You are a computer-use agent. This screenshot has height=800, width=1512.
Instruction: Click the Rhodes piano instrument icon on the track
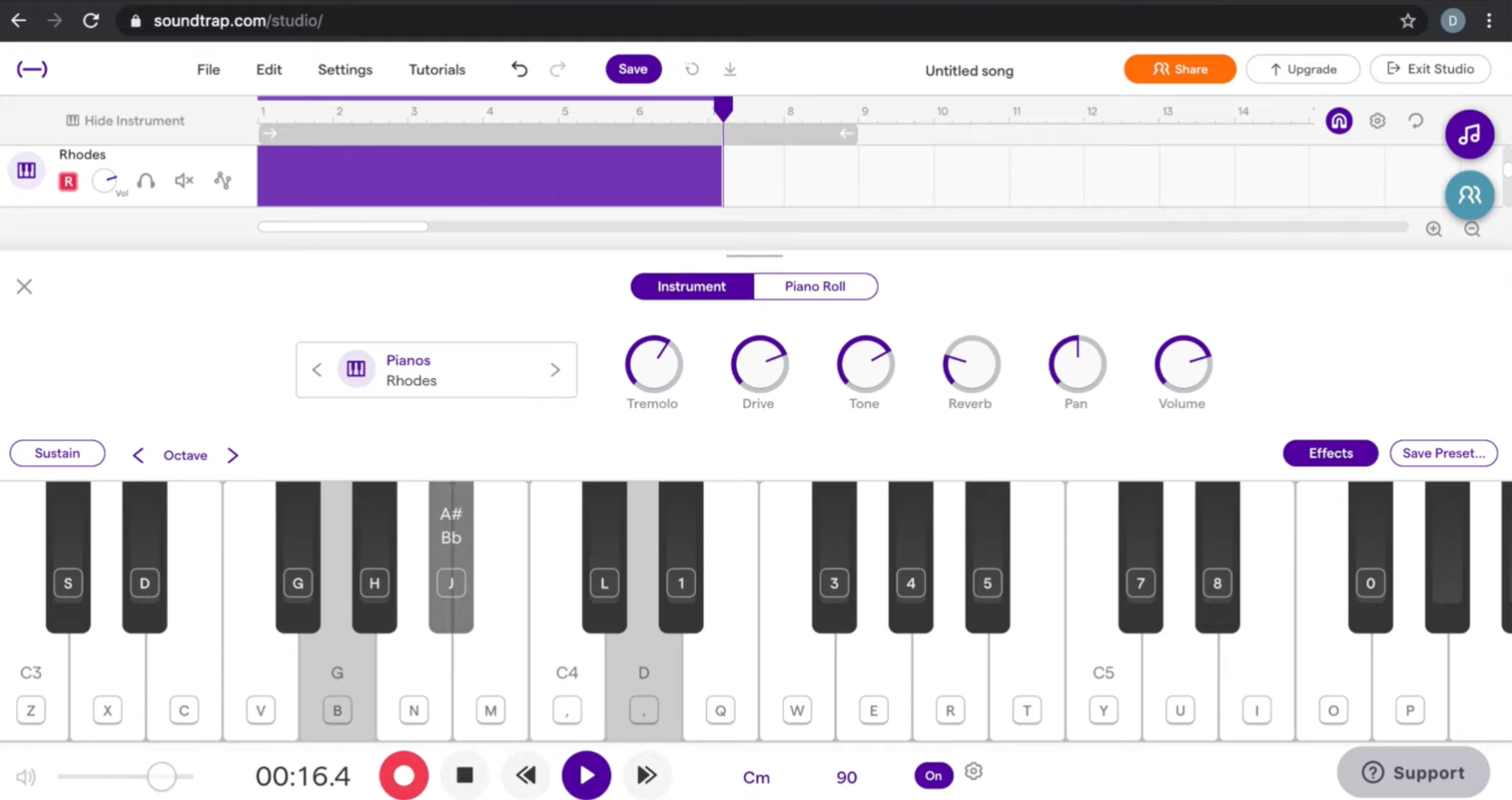coord(26,171)
